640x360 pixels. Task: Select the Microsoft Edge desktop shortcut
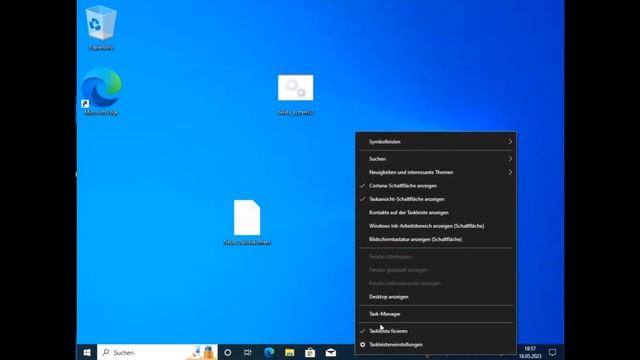pos(101,92)
